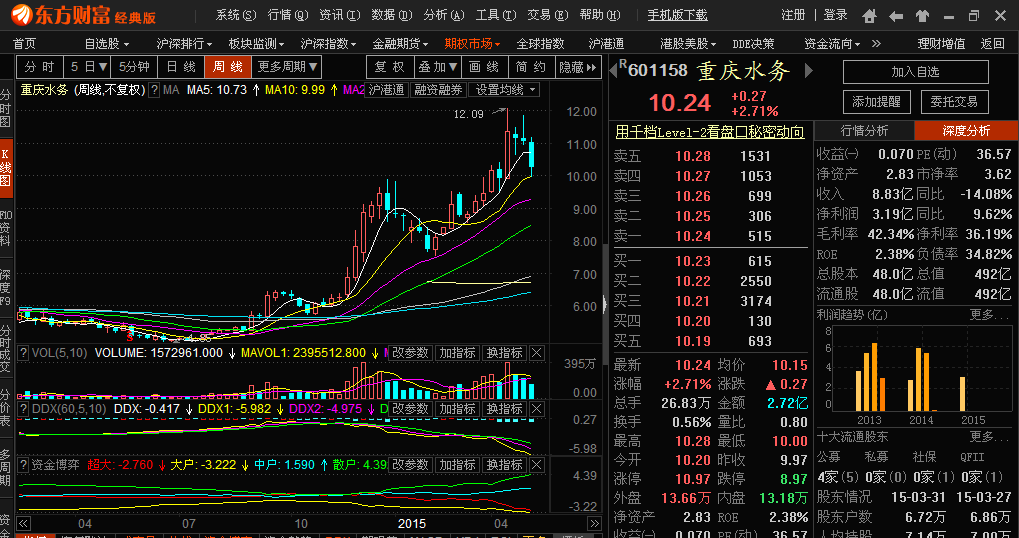Image resolution: width=1019 pixels, height=538 pixels.
Task: Click 加入自选 button
Action: click(916, 72)
